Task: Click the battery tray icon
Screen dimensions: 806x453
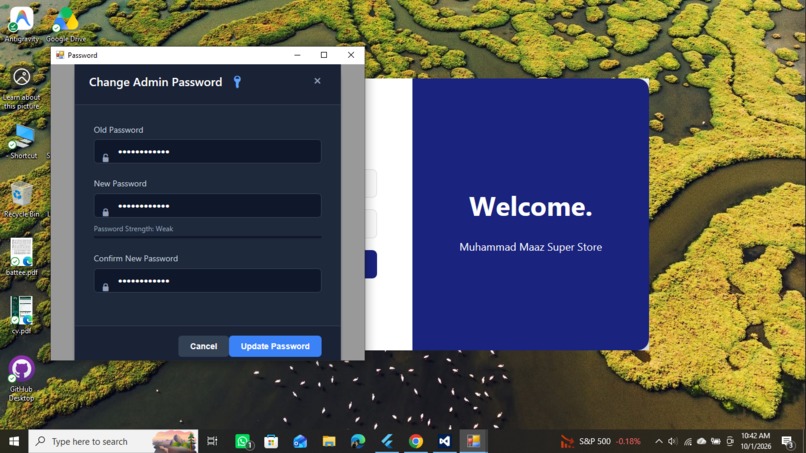Action: tap(715, 441)
